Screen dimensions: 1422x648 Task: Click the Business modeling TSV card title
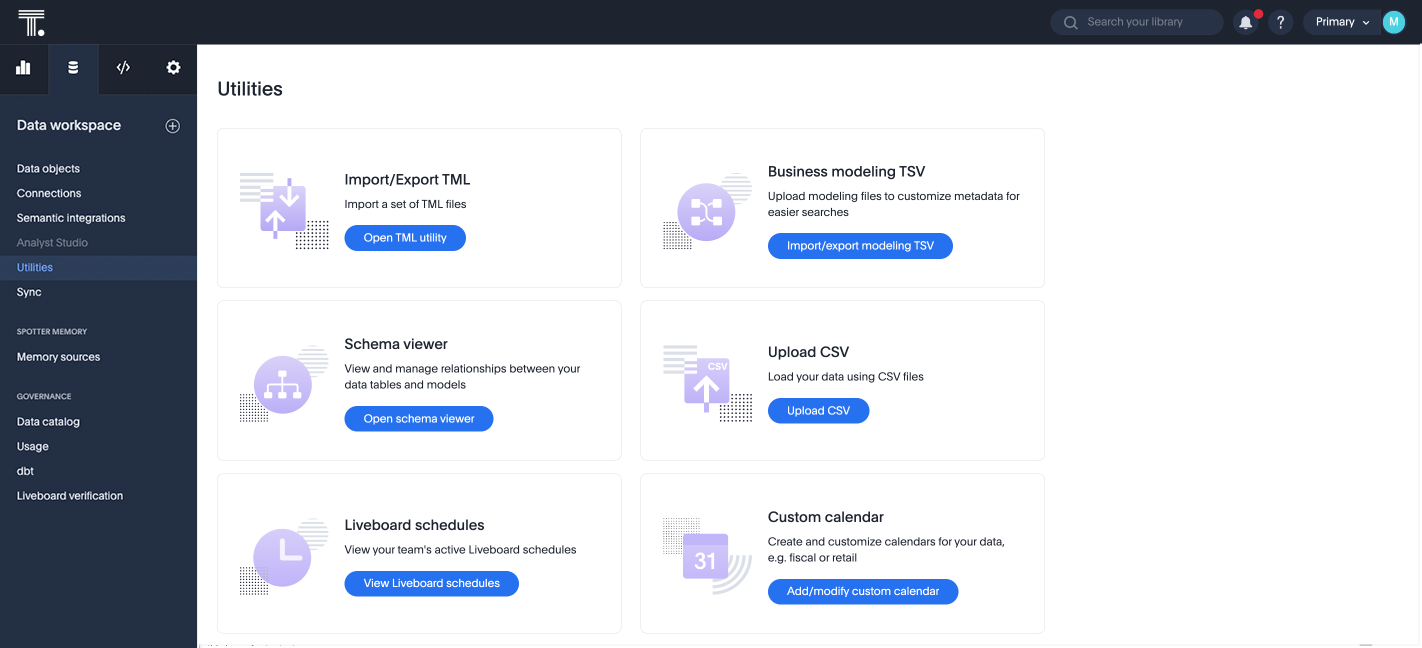click(x=846, y=172)
